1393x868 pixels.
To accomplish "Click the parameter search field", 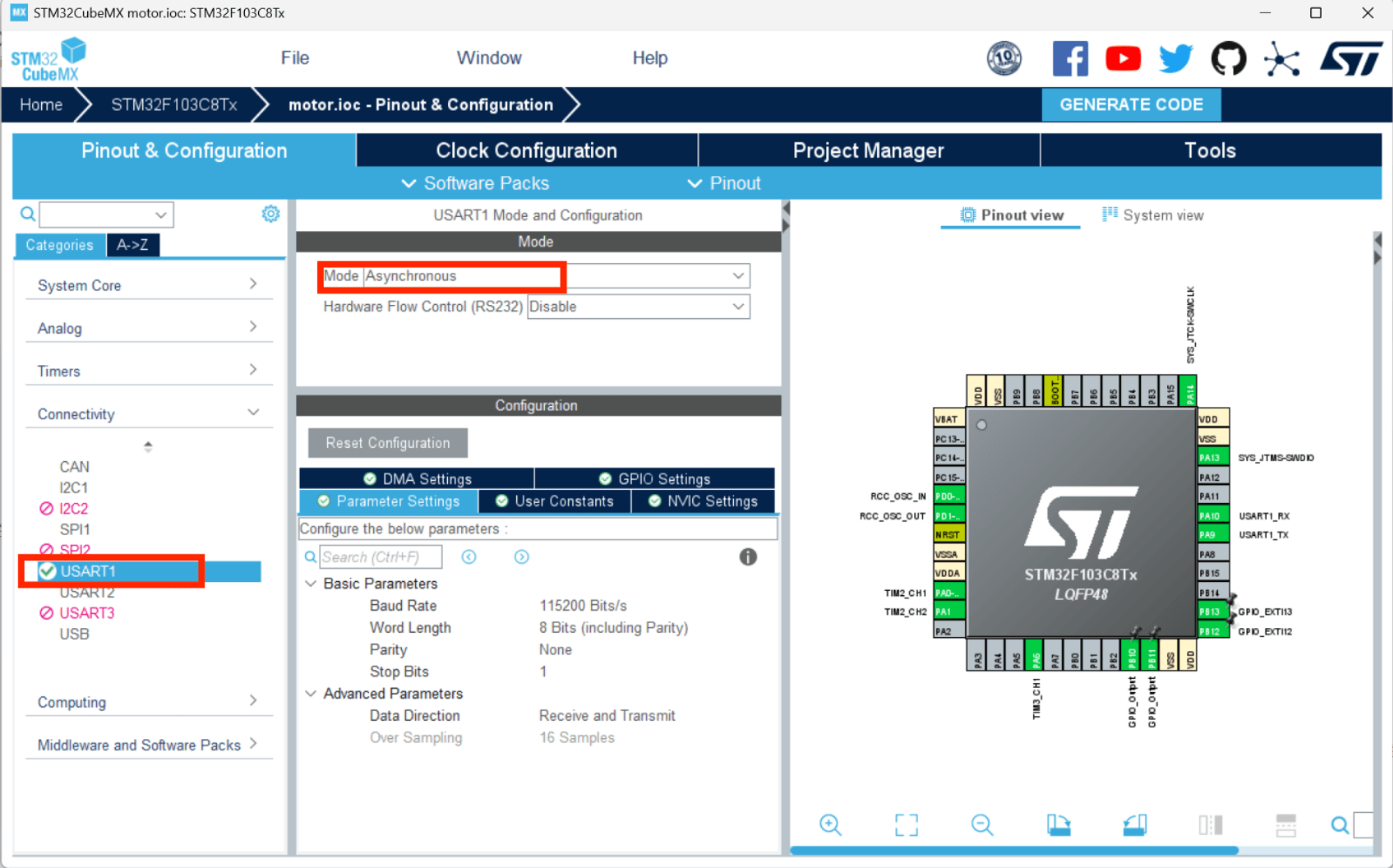I will (x=381, y=557).
